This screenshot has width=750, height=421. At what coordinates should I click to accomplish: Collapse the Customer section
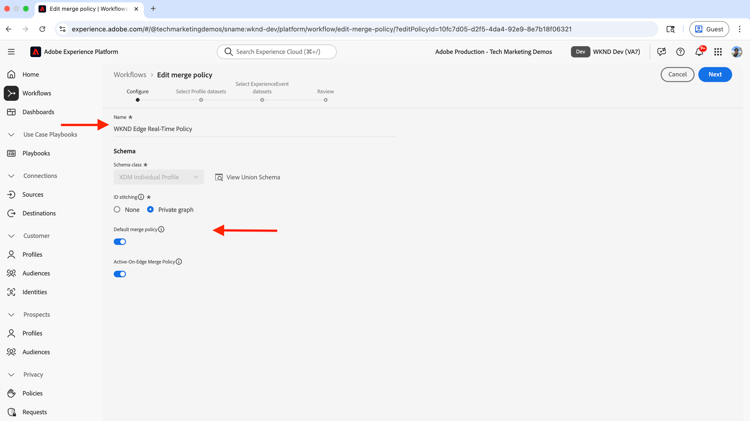click(11, 236)
